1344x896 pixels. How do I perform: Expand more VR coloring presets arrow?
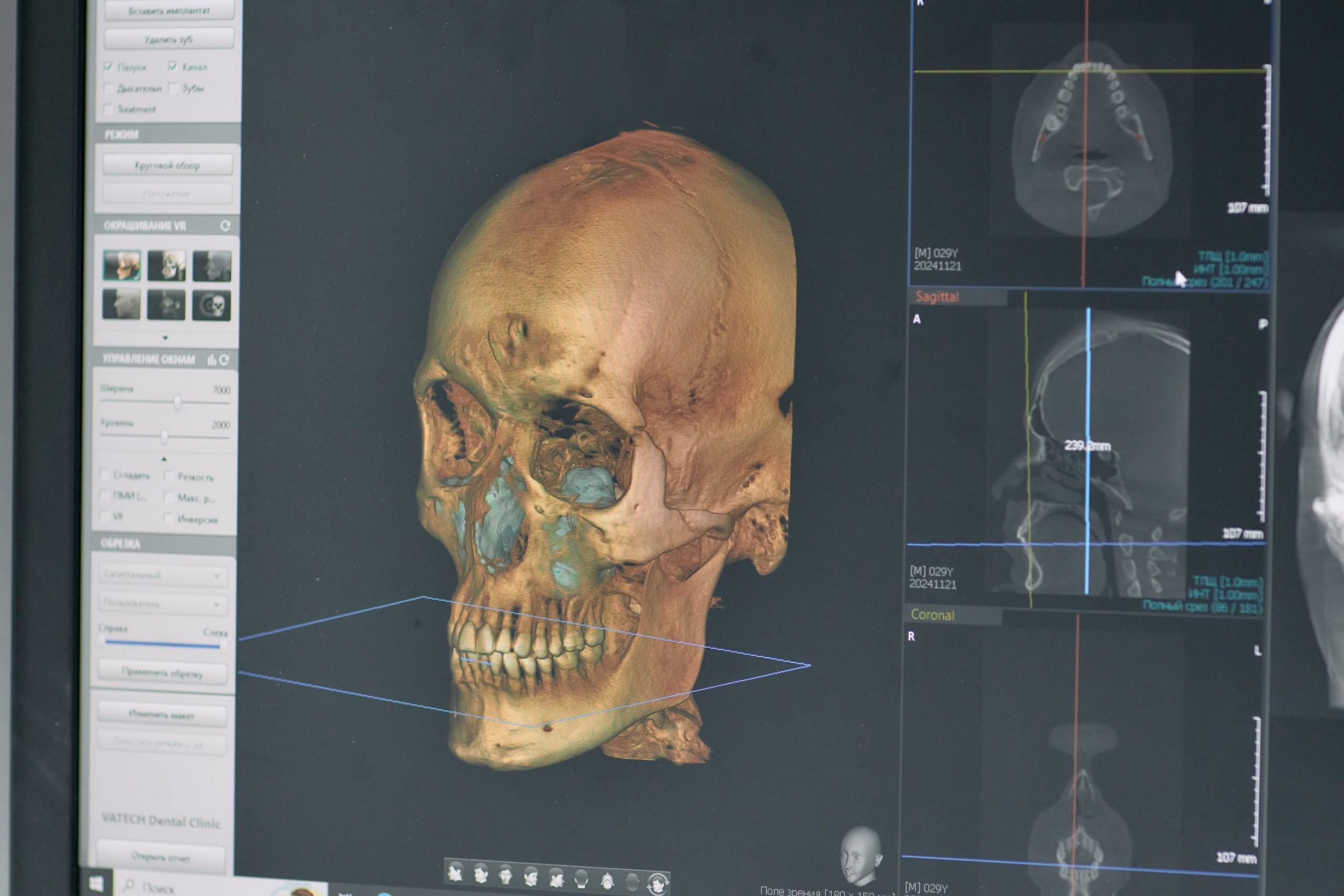(165, 338)
